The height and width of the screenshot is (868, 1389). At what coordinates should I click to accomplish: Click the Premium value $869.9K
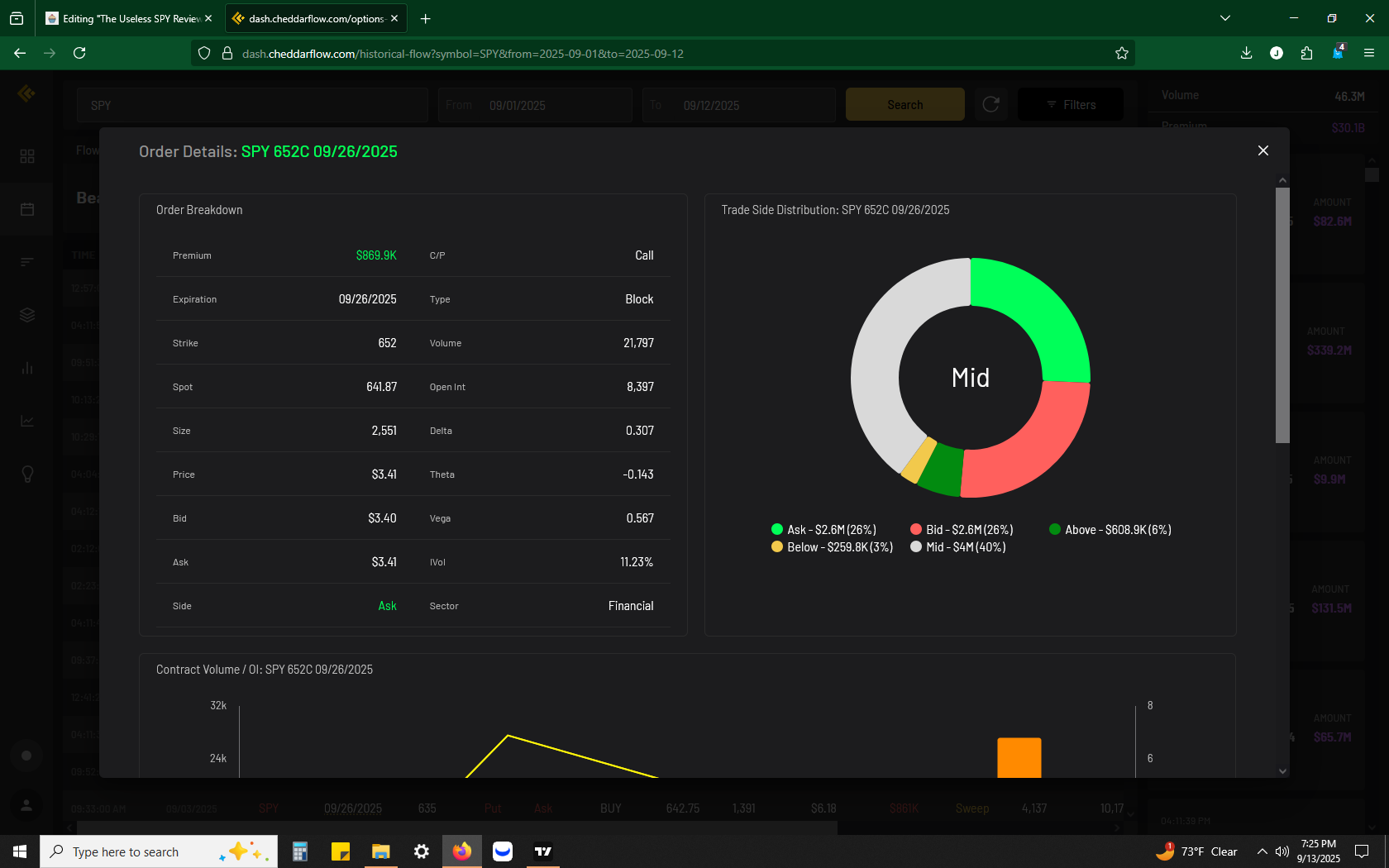[x=376, y=255]
